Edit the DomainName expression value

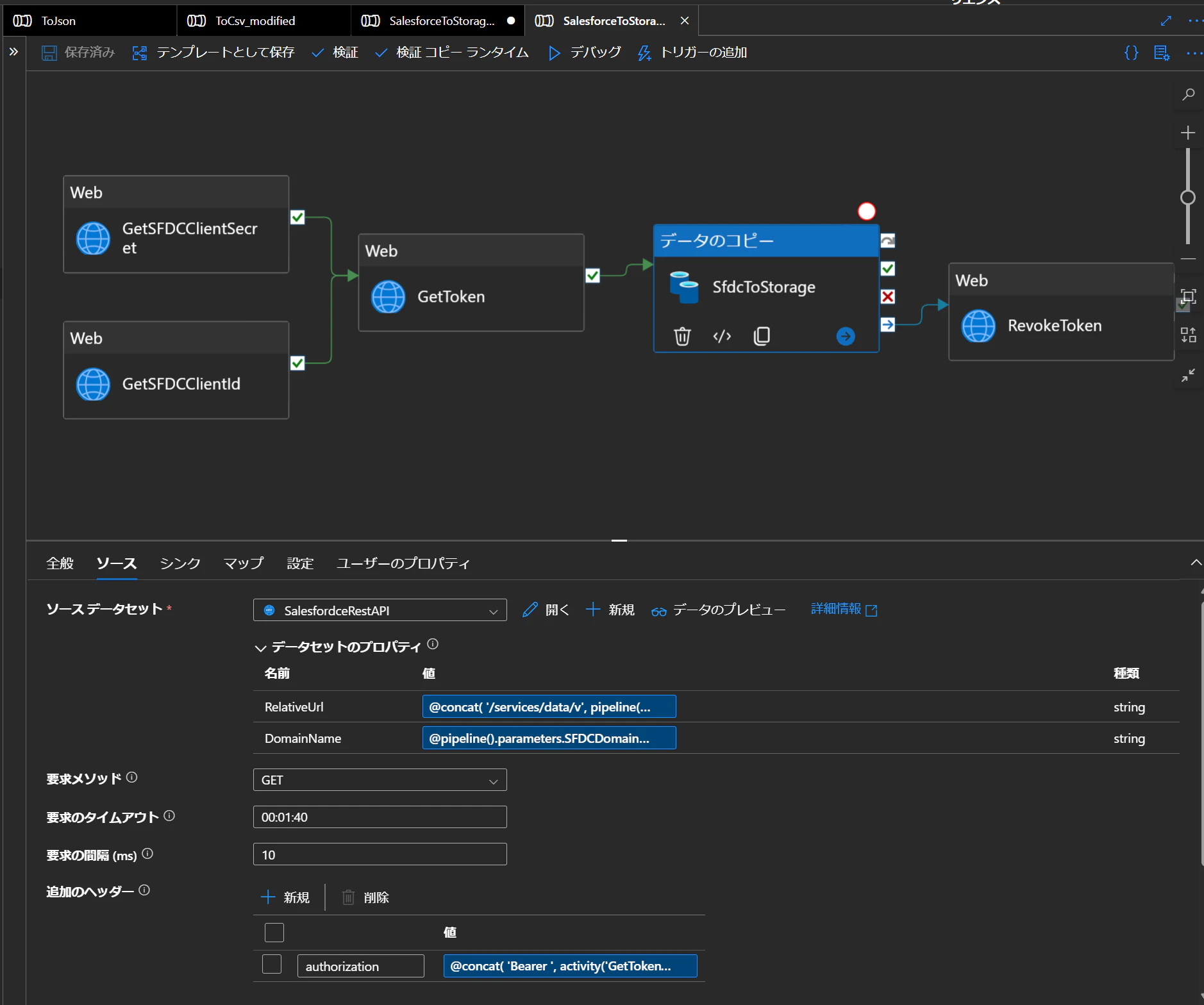[549, 738]
